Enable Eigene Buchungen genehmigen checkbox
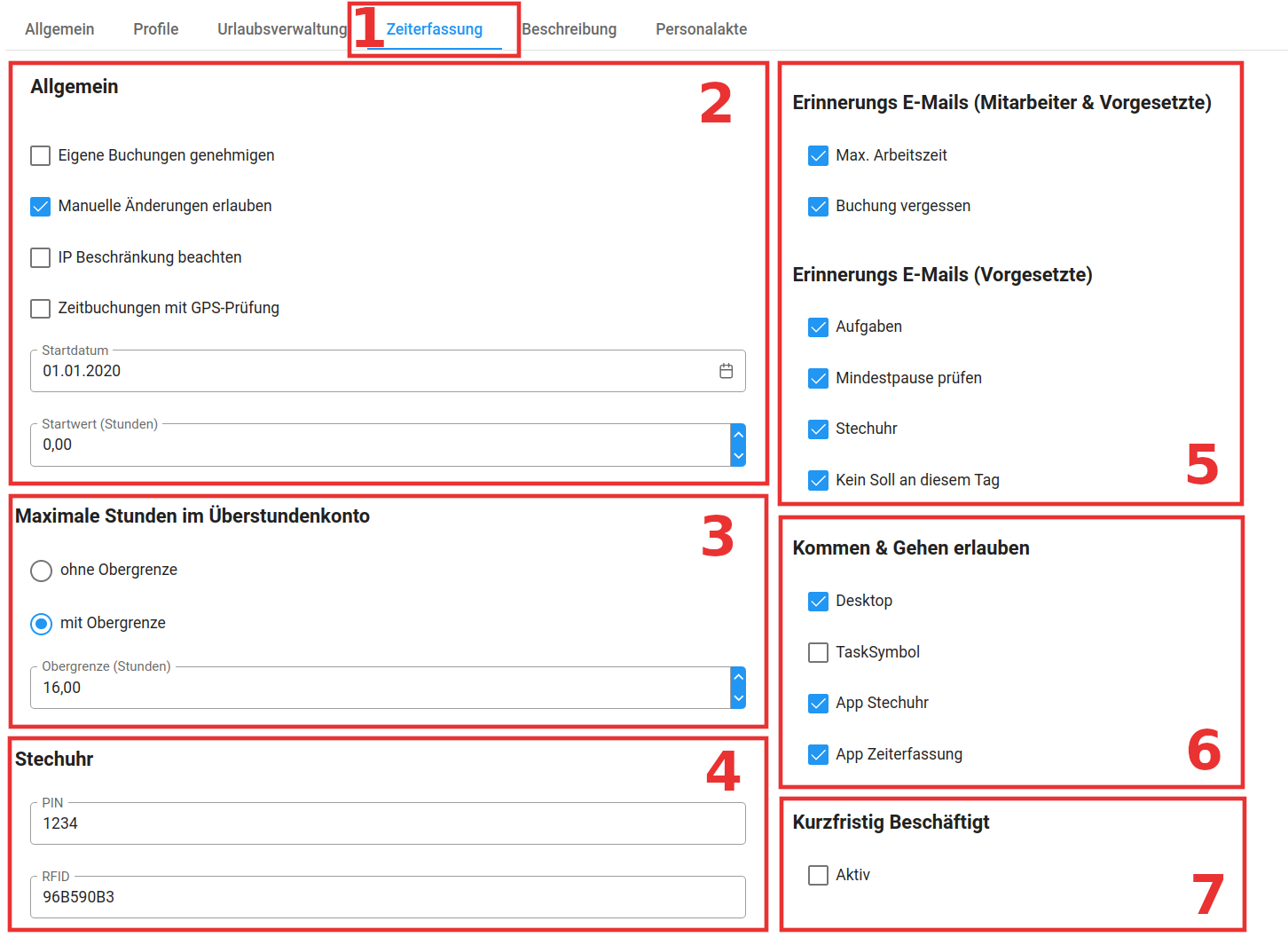1288x945 pixels. coord(41,156)
